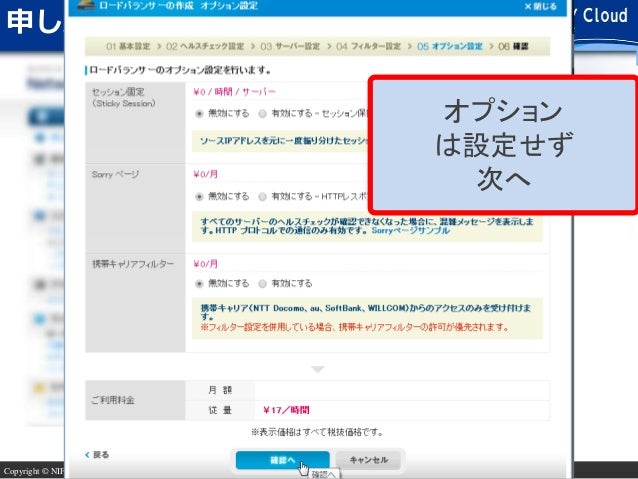Select 有効にする for Sorry ページ

[262, 197]
